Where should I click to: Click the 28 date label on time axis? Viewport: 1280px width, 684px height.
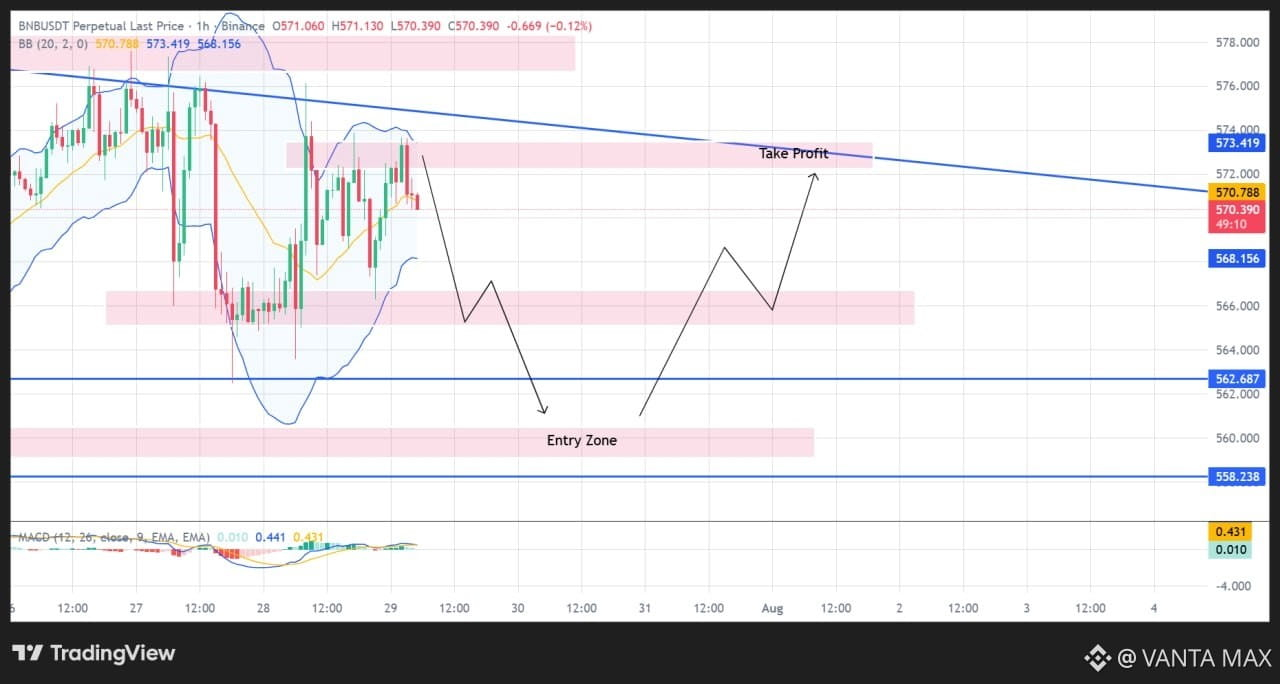(263, 608)
